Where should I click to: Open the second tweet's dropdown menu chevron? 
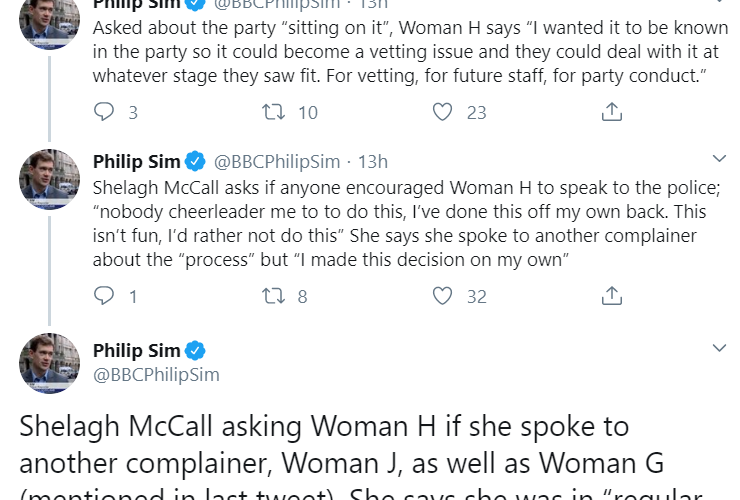point(718,159)
